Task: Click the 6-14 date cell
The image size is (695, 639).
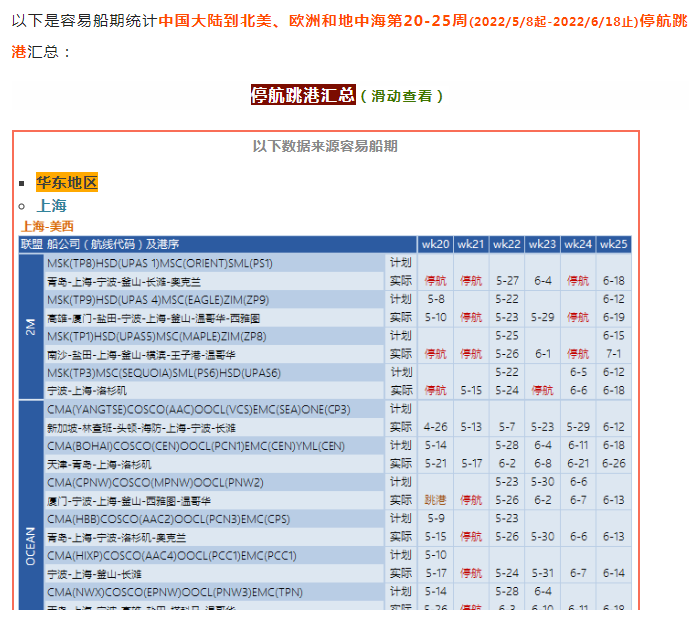Action: click(x=613, y=573)
